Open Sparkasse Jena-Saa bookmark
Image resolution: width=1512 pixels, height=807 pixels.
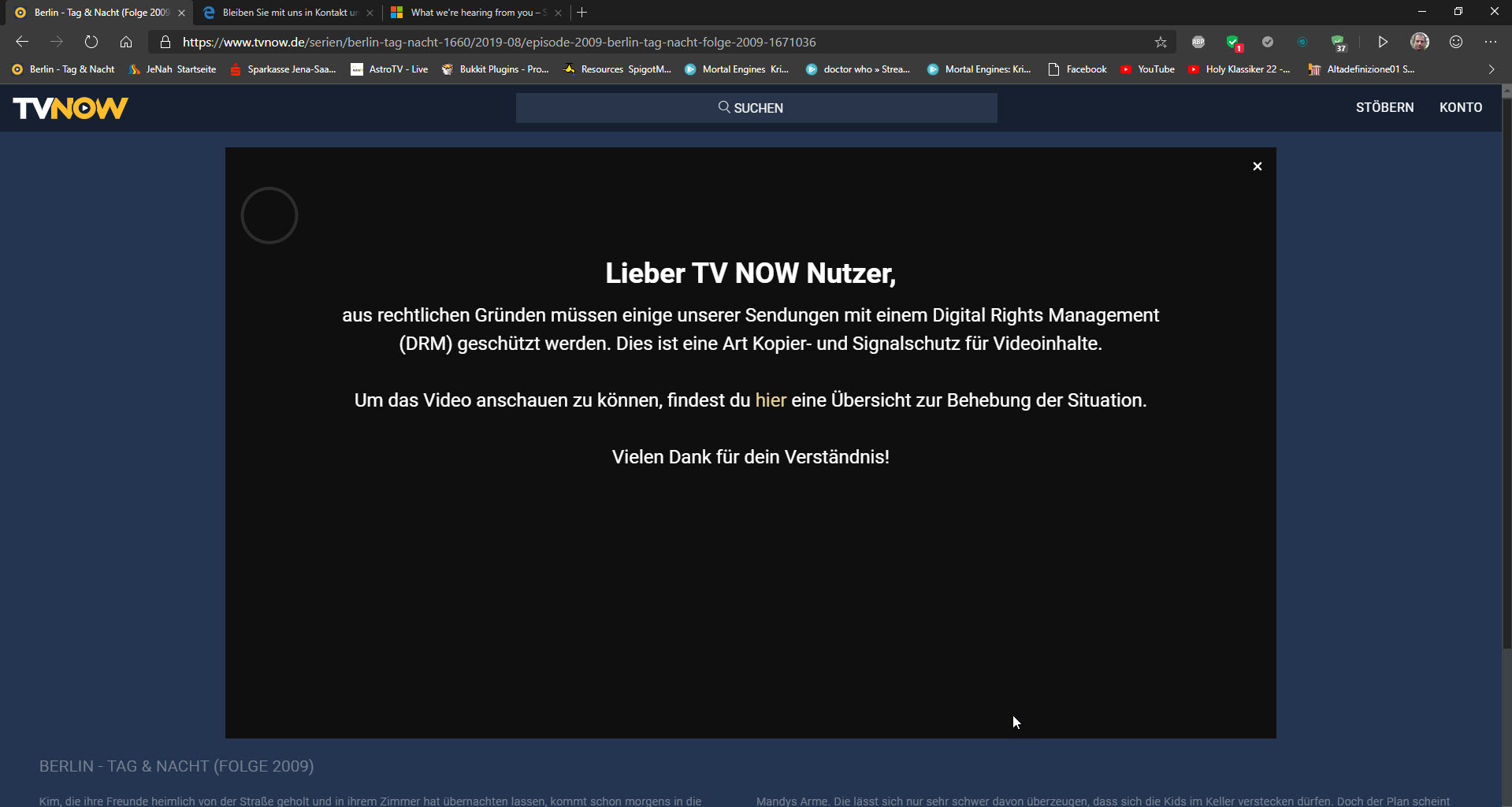tap(283, 69)
